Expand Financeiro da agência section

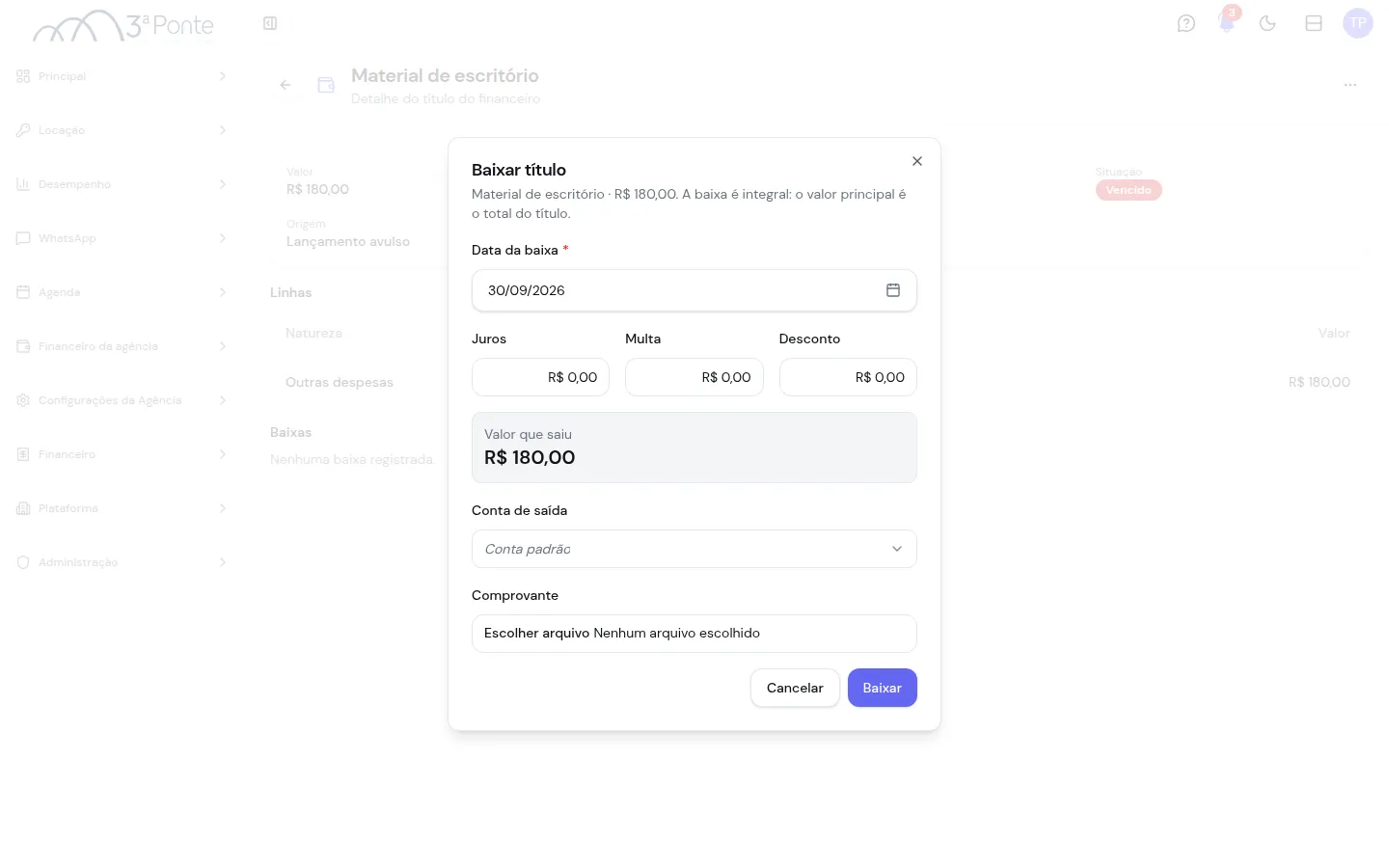click(x=122, y=346)
